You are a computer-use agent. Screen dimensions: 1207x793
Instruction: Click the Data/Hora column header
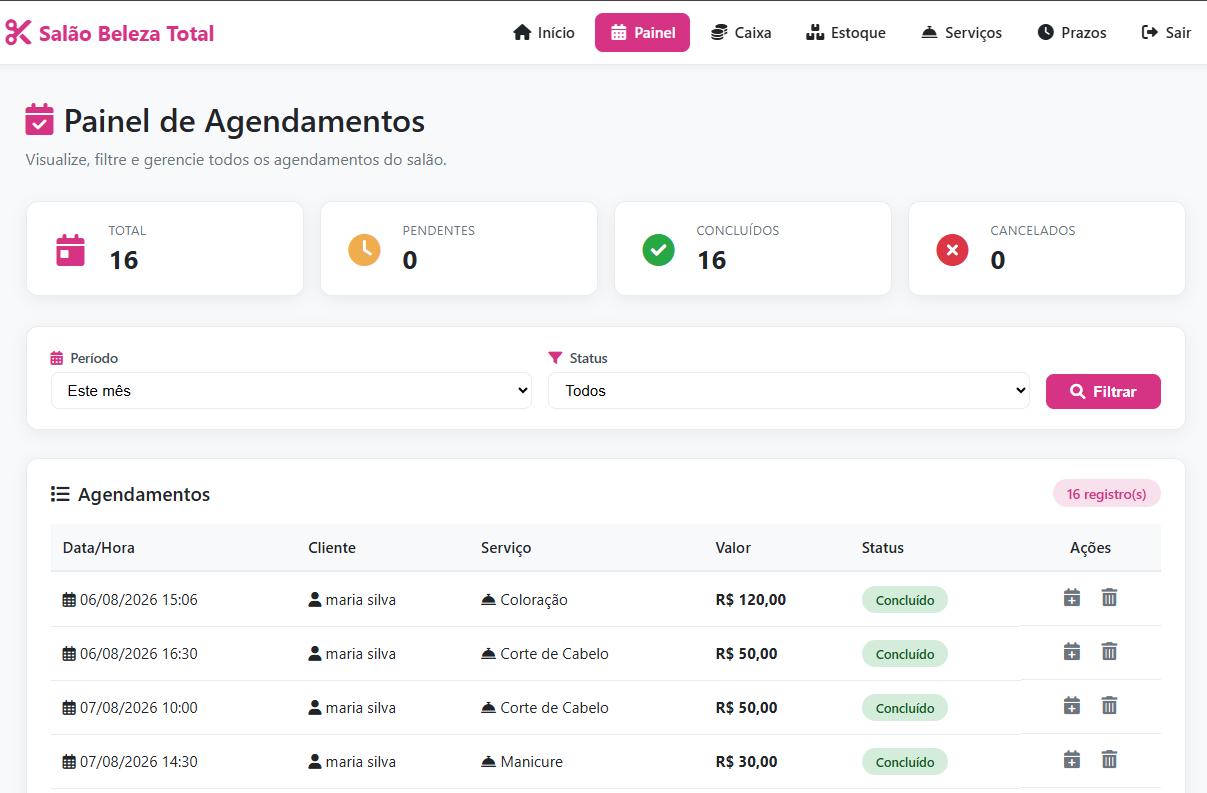(99, 548)
